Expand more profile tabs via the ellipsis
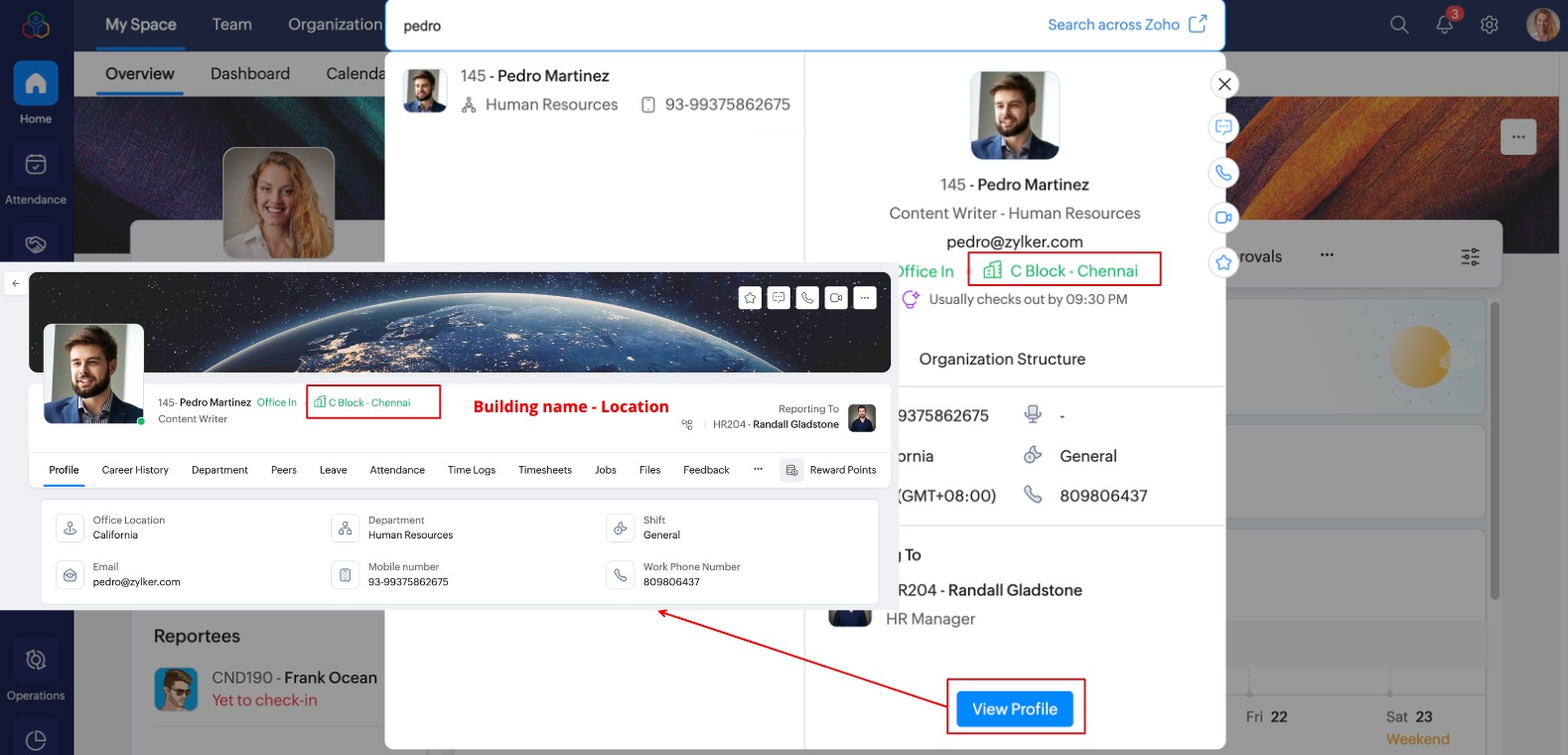This screenshot has width=1568, height=755. (758, 469)
